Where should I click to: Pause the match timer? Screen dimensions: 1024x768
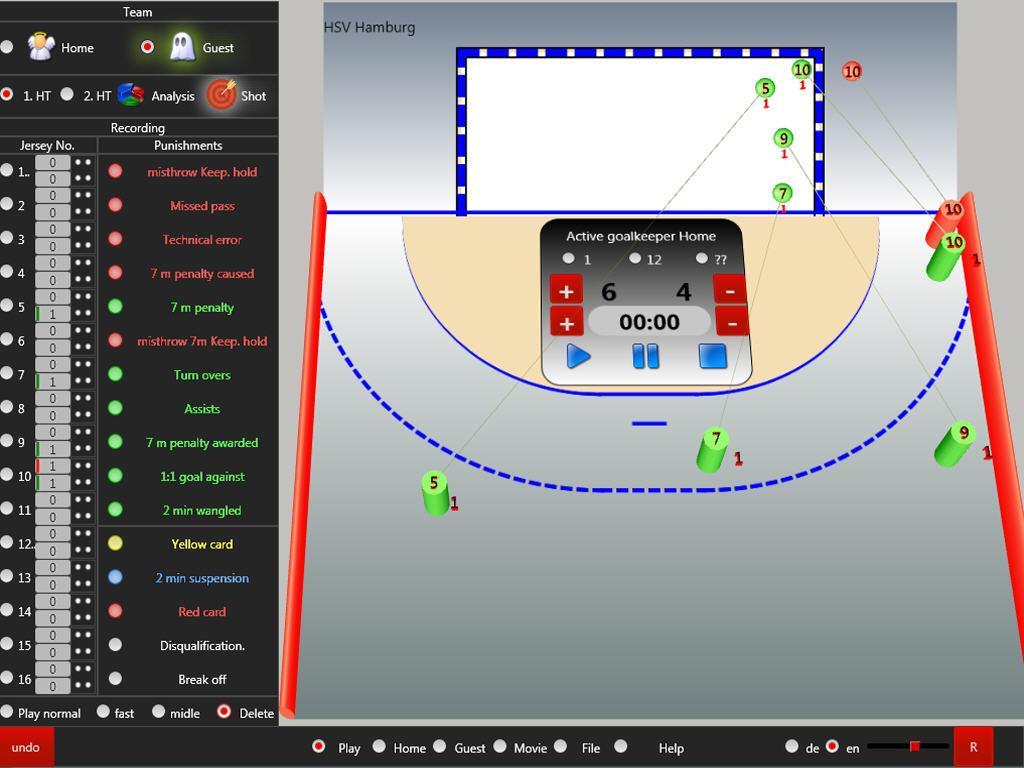point(645,357)
